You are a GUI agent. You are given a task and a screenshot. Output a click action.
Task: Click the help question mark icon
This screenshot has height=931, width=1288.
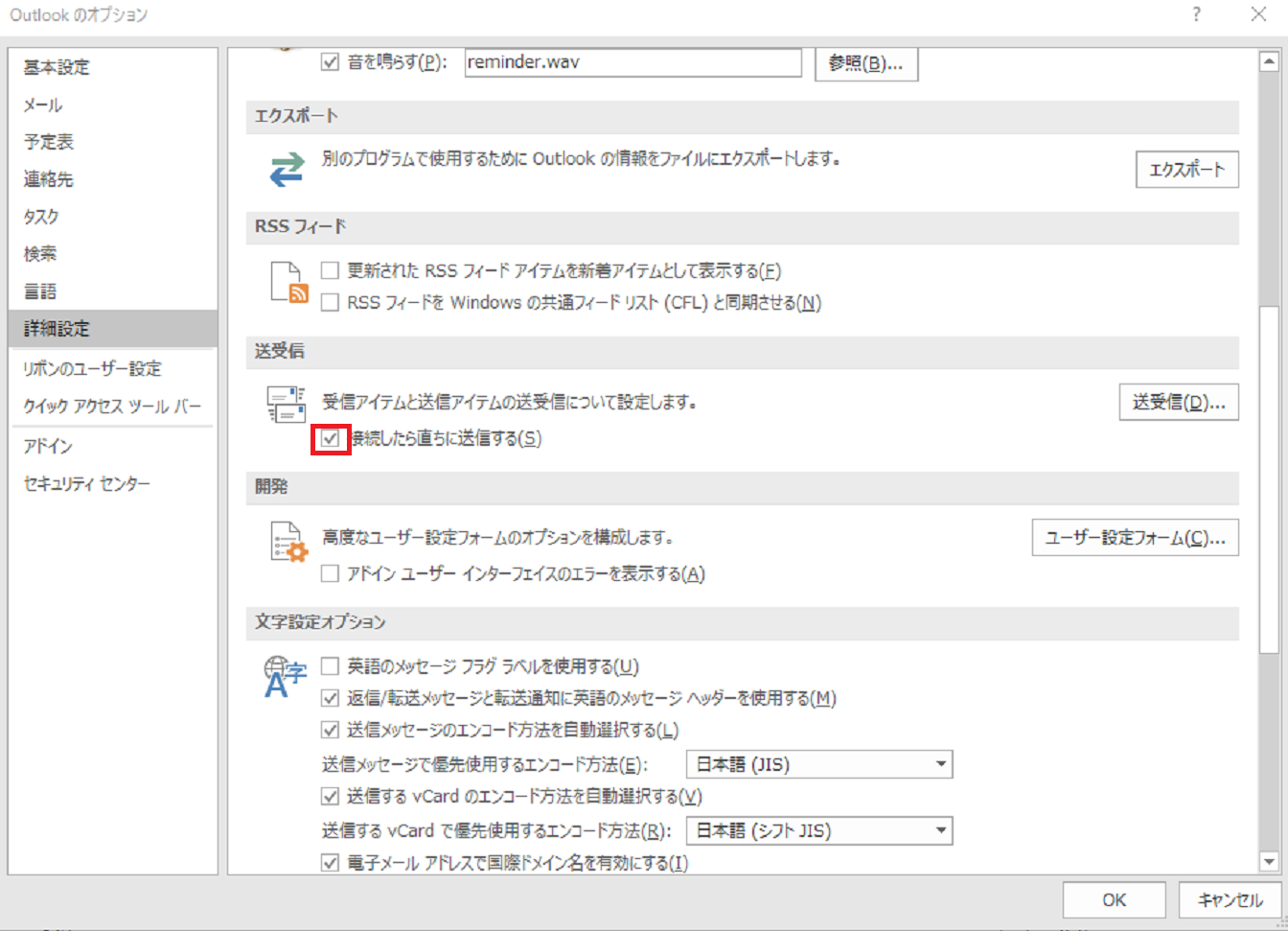point(1196,14)
